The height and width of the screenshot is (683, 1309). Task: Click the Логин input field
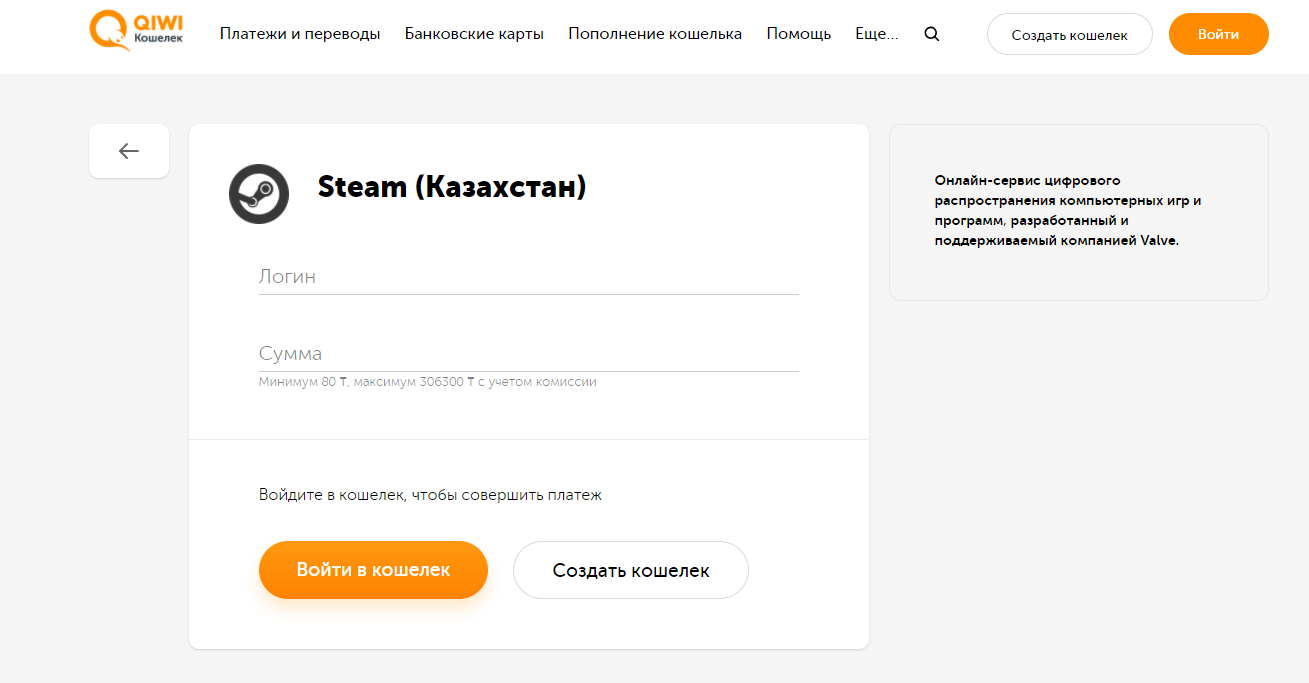pyautogui.click(x=528, y=277)
